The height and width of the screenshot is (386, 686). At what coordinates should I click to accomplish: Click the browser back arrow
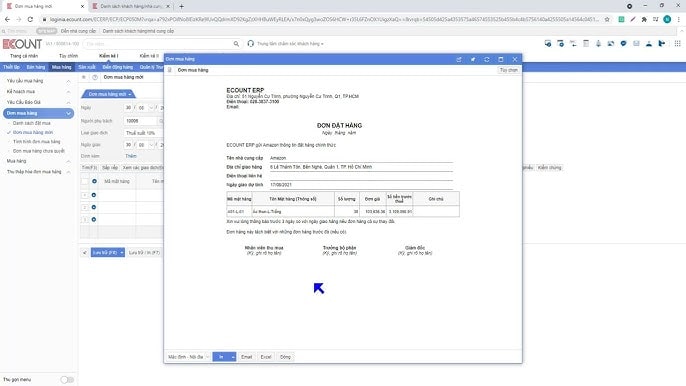point(7,19)
